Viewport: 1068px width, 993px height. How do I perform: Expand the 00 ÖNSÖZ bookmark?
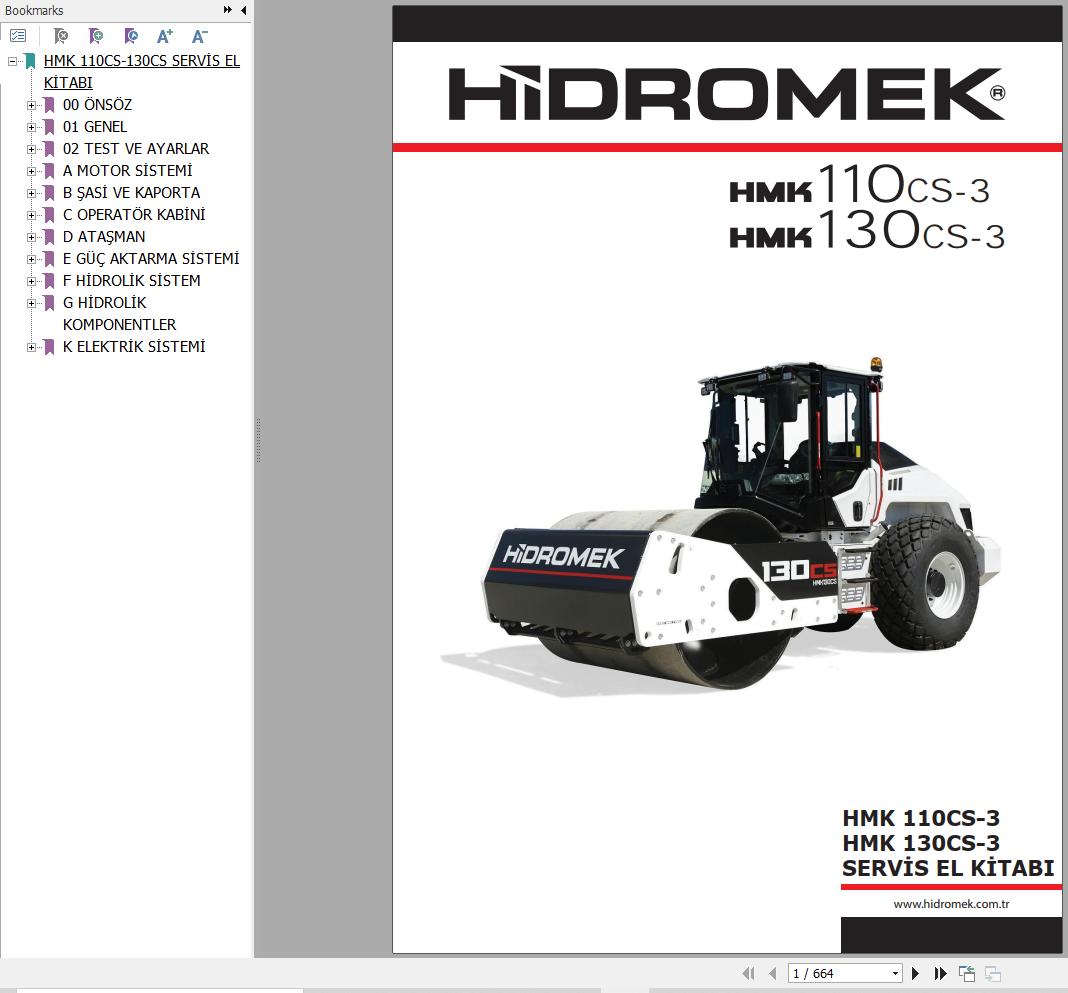(31, 105)
